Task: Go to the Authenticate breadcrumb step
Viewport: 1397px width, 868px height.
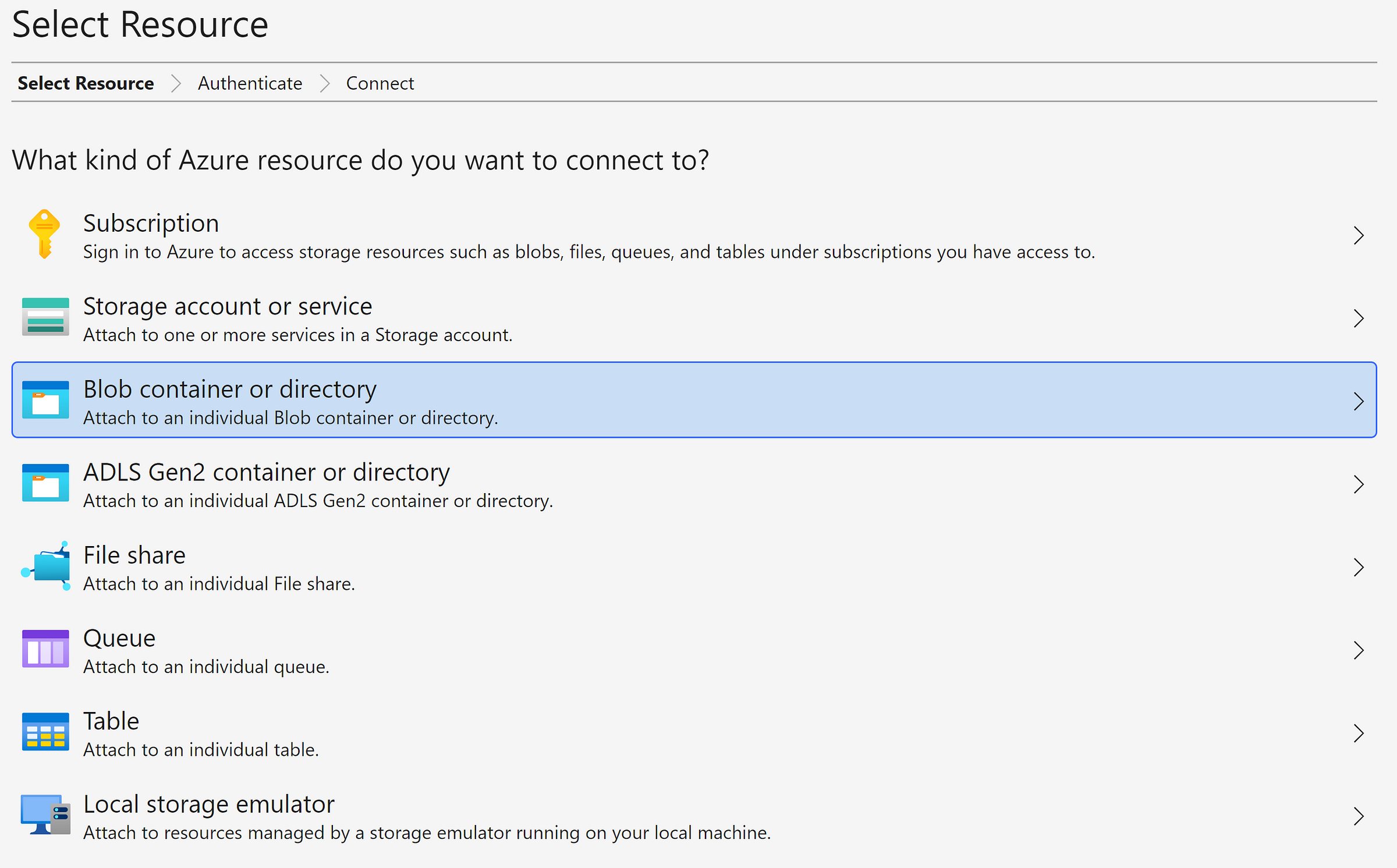Action: click(250, 83)
